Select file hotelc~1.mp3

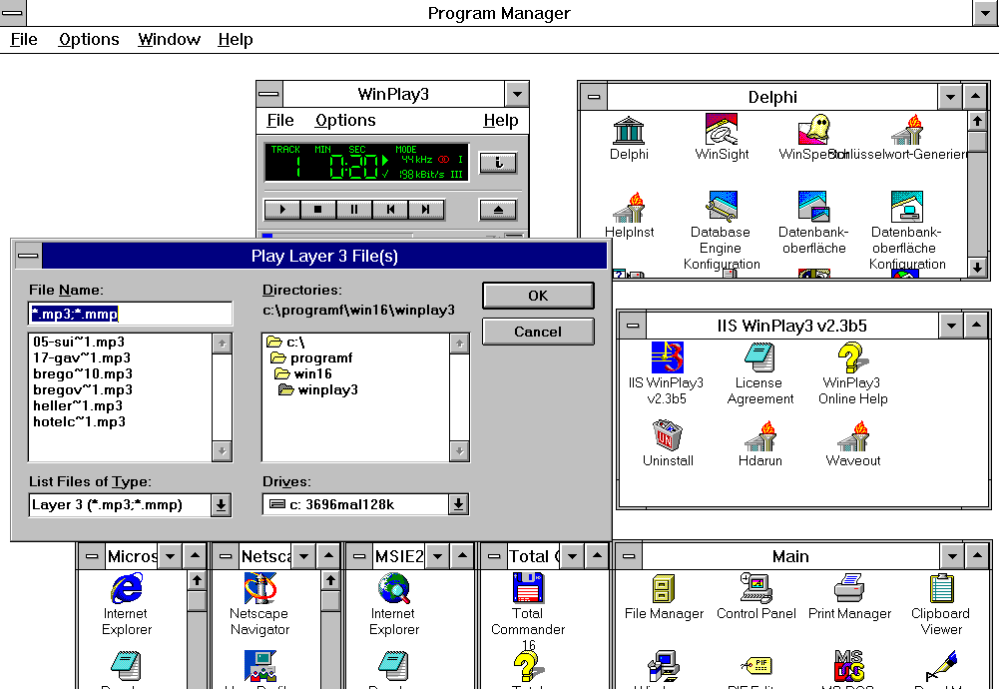[x=79, y=422]
